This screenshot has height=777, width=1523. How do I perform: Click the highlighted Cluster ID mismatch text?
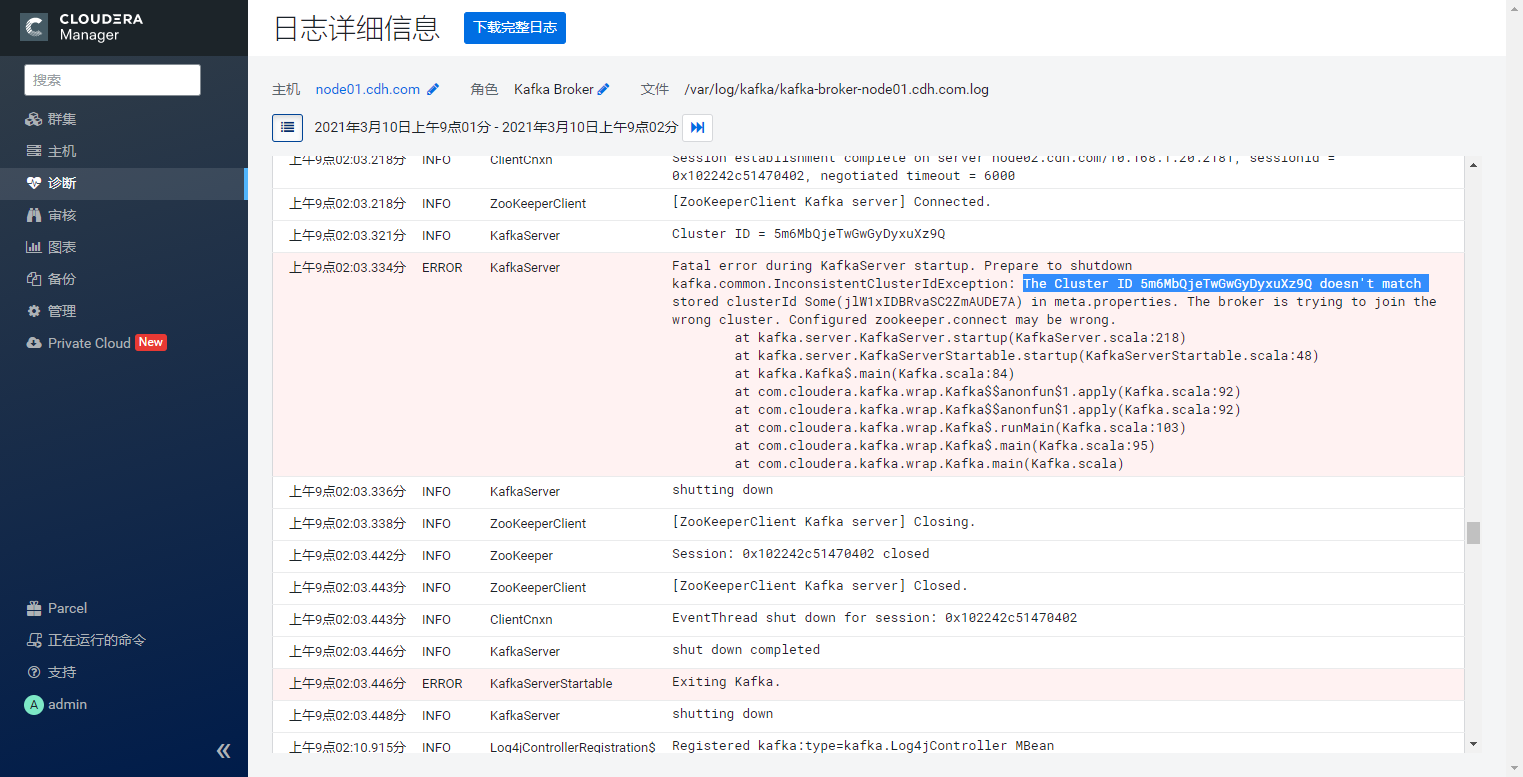pos(1225,284)
